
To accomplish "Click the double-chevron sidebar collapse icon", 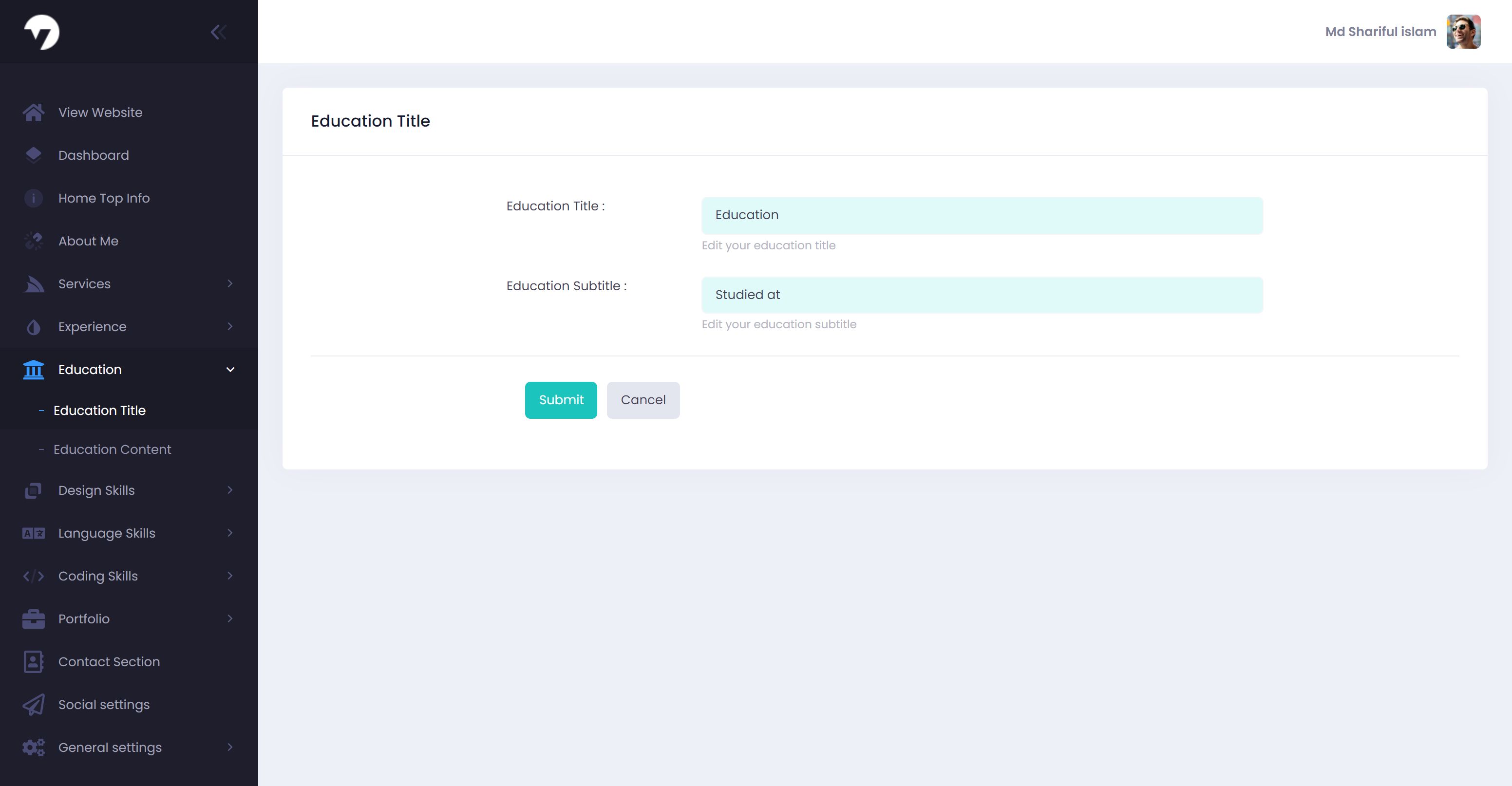I will point(218,32).
